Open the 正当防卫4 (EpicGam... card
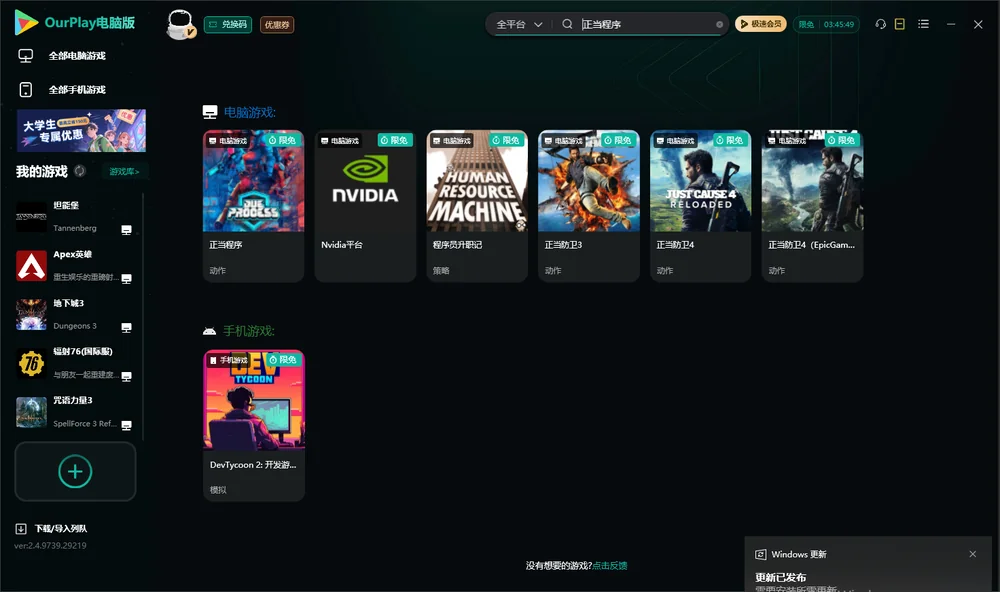1000x592 pixels. coord(812,205)
